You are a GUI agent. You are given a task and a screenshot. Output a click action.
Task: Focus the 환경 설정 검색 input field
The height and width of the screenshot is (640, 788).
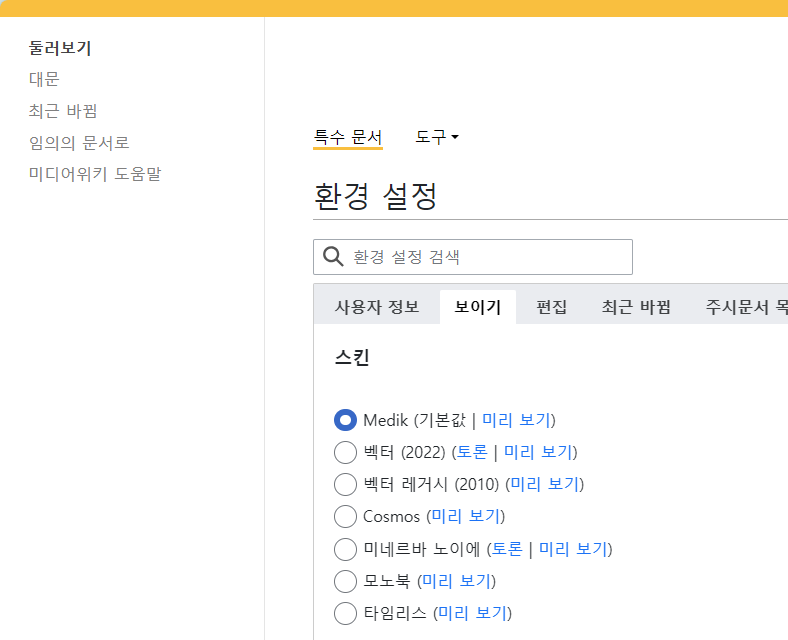pyautogui.click(x=472, y=257)
